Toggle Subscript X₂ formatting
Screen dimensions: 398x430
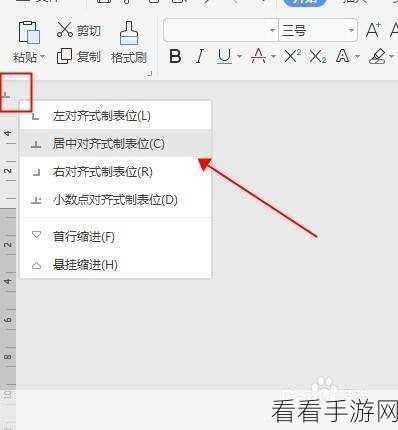click(x=318, y=56)
